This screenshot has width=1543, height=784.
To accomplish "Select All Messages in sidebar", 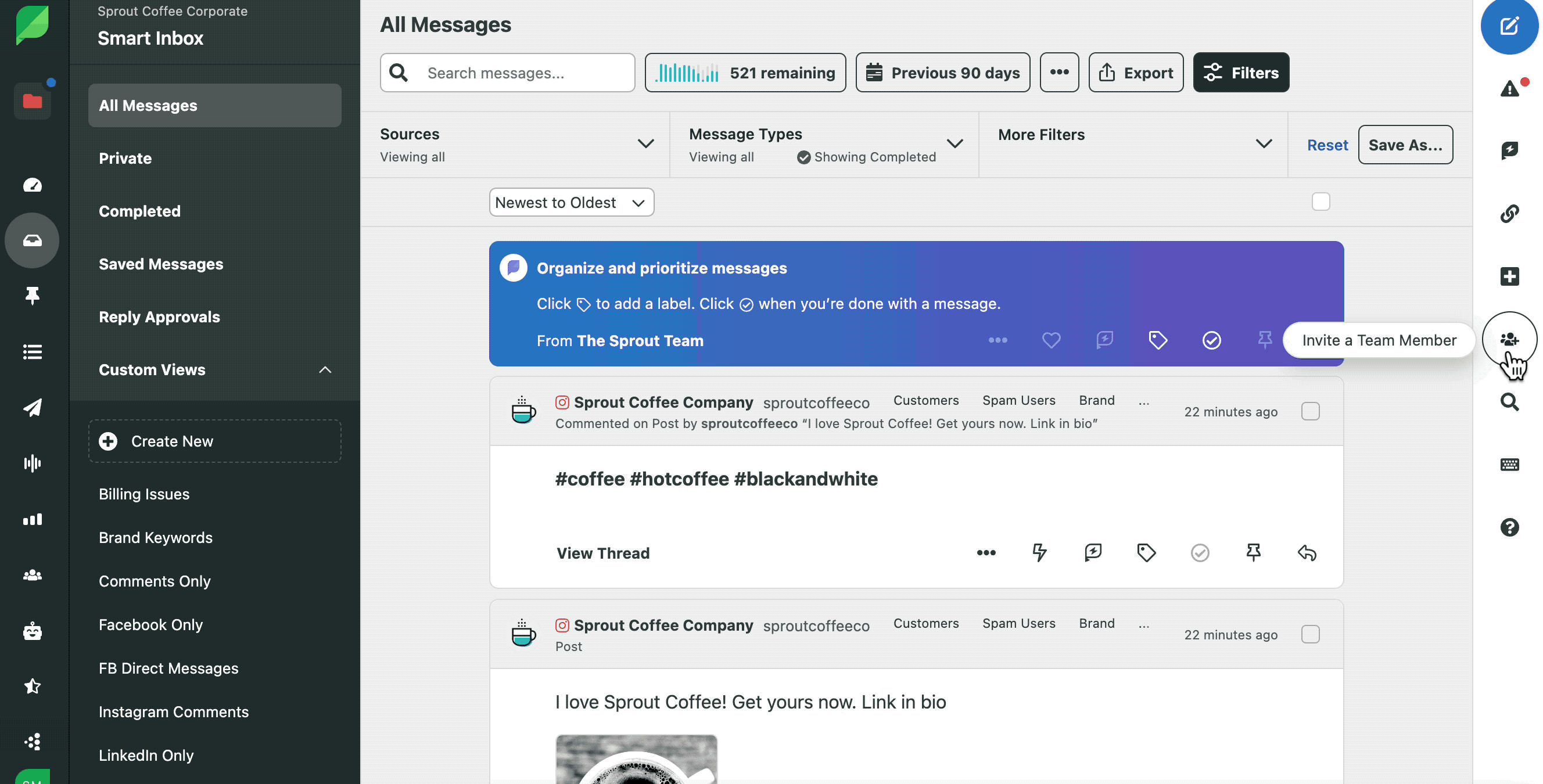I will coord(215,106).
